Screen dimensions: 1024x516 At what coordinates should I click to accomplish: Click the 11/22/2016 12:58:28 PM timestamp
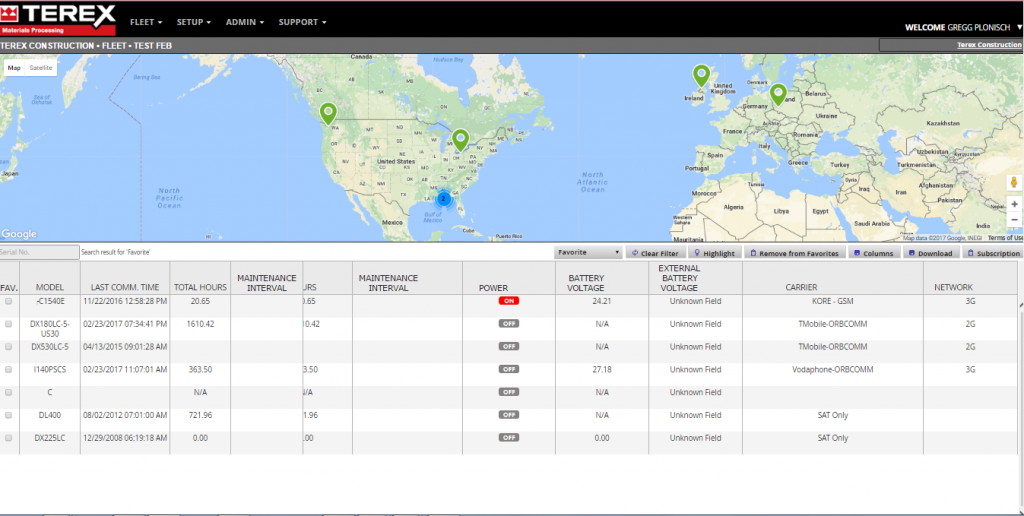coord(125,301)
